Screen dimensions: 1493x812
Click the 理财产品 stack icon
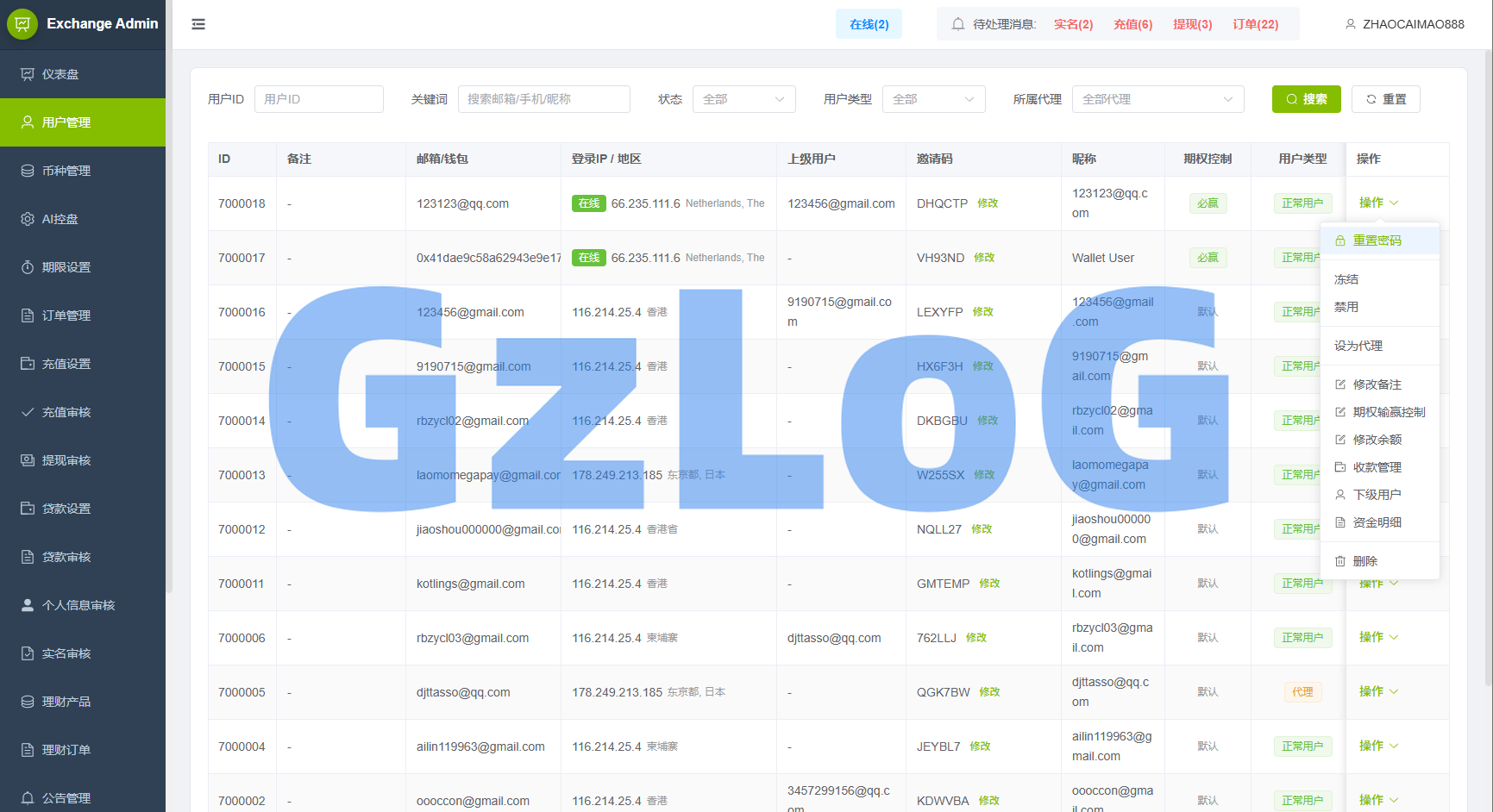(28, 702)
